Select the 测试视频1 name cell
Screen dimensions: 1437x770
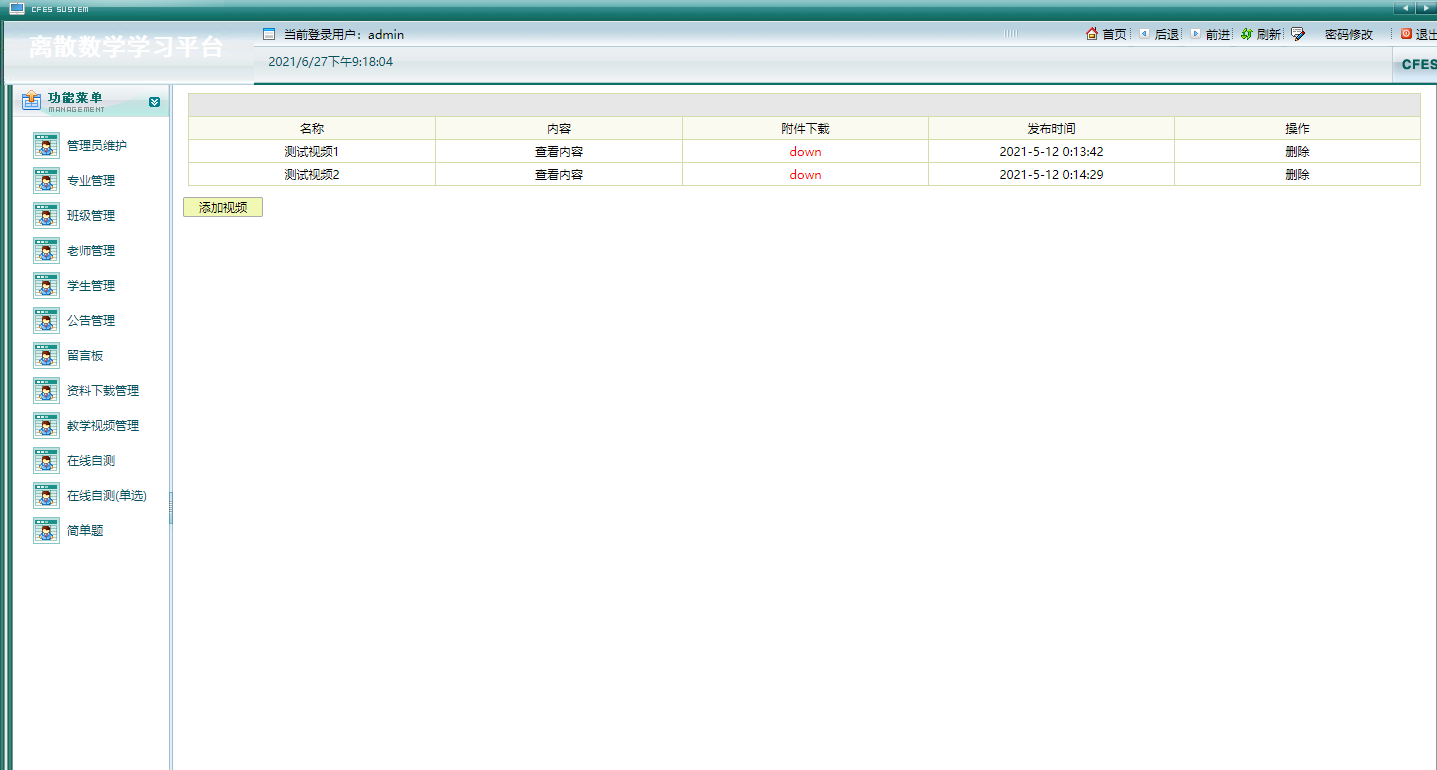[312, 152]
